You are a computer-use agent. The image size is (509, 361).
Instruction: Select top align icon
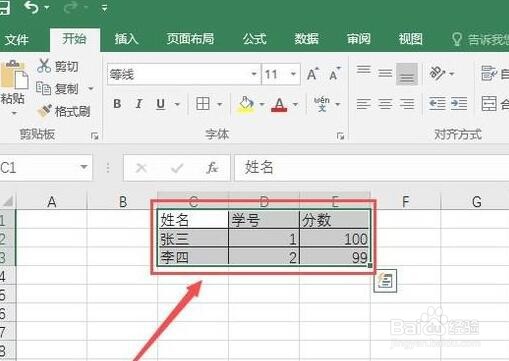363,70
